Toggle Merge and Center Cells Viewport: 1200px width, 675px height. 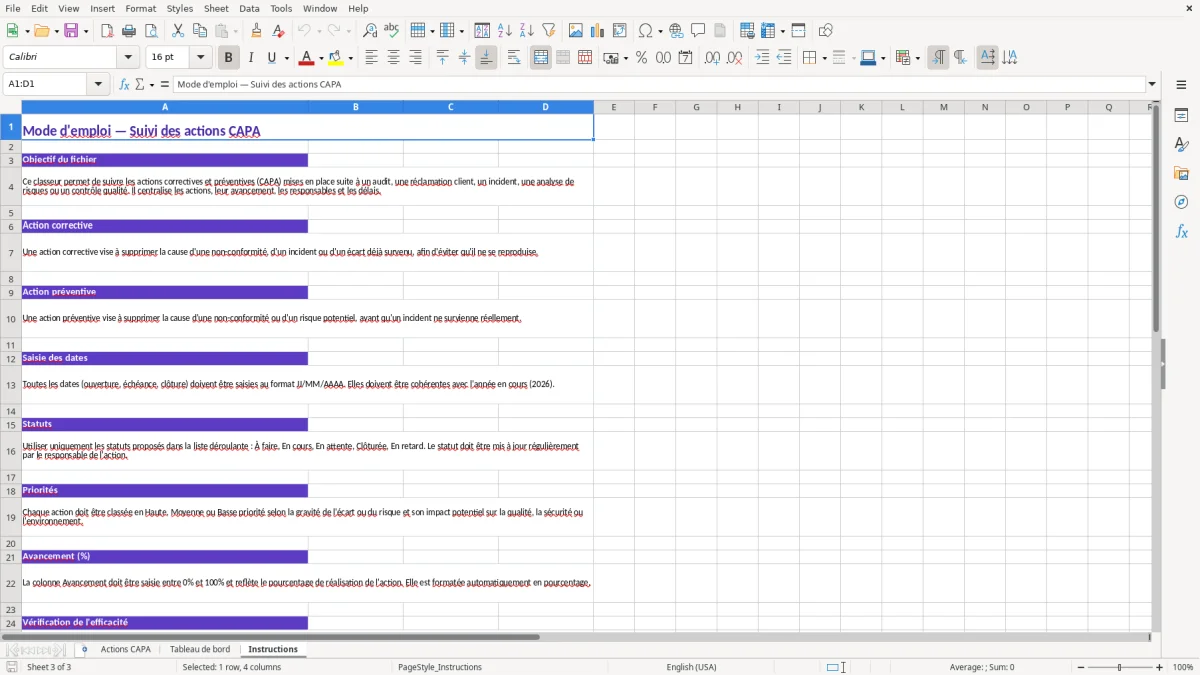pos(541,58)
